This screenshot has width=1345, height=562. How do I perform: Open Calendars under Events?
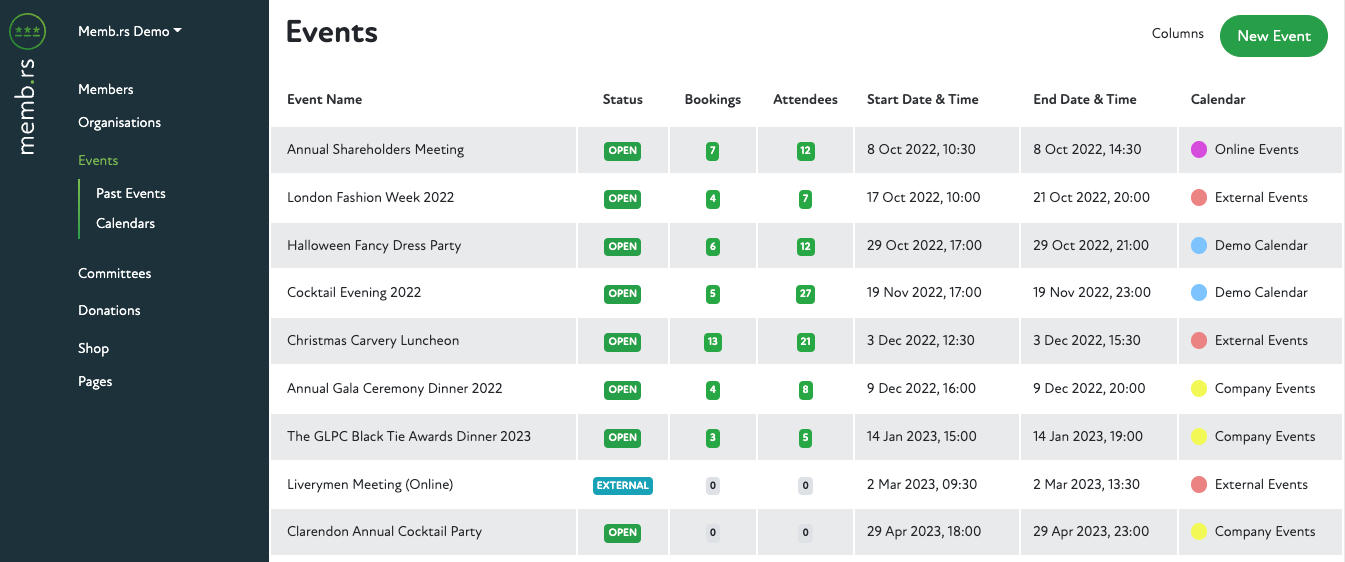tap(125, 224)
